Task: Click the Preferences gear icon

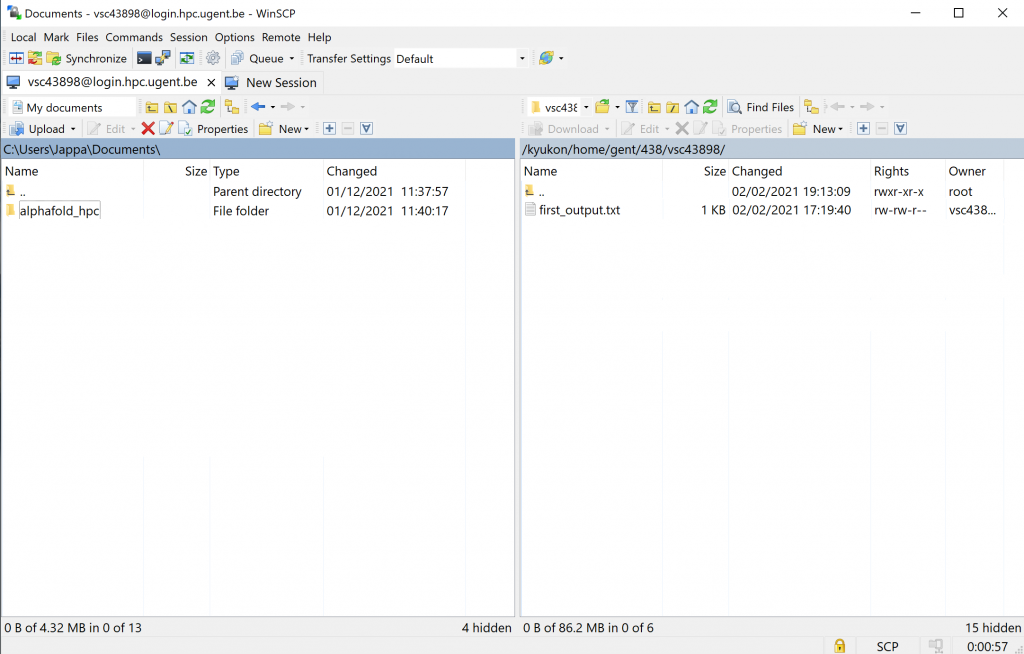Action: click(213, 59)
